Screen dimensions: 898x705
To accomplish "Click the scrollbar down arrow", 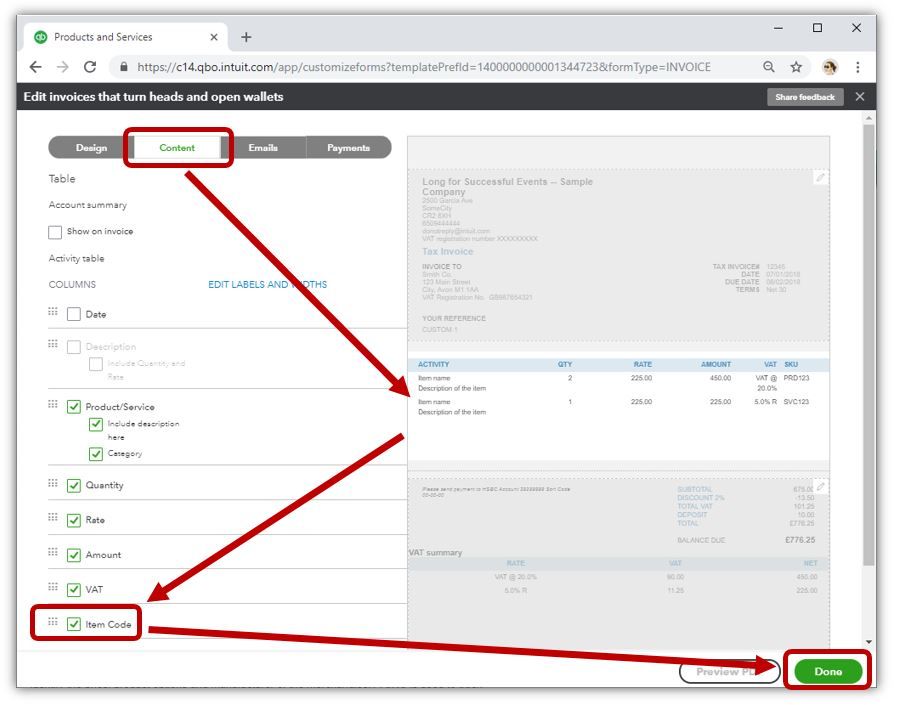I will [x=869, y=642].
